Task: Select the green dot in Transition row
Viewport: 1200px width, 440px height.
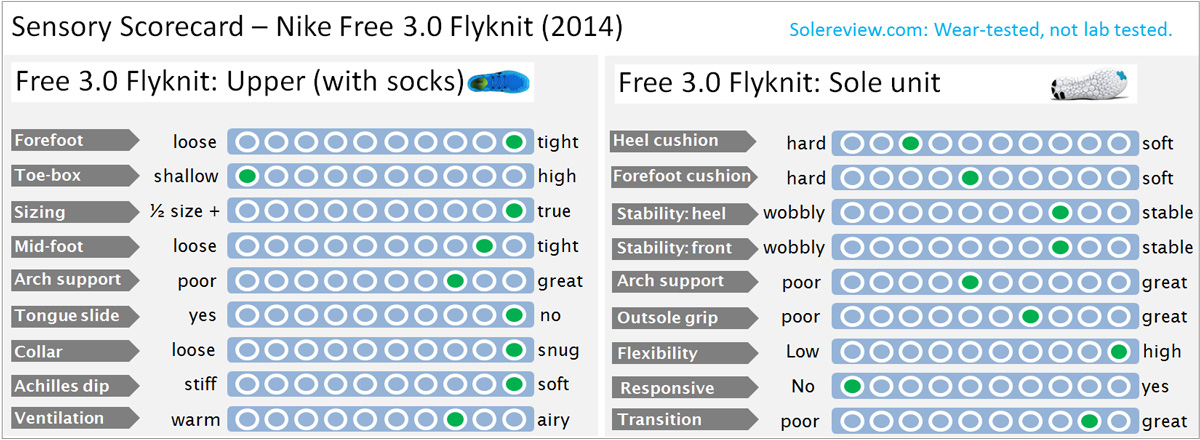Action: (x=1089, y=420)
